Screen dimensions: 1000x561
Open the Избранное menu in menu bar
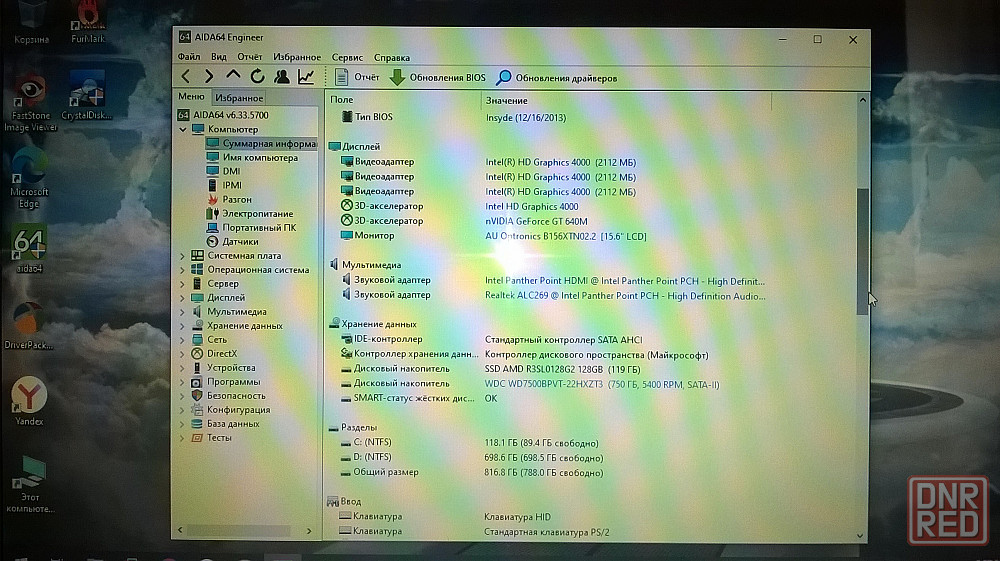[x=297, y=57]
